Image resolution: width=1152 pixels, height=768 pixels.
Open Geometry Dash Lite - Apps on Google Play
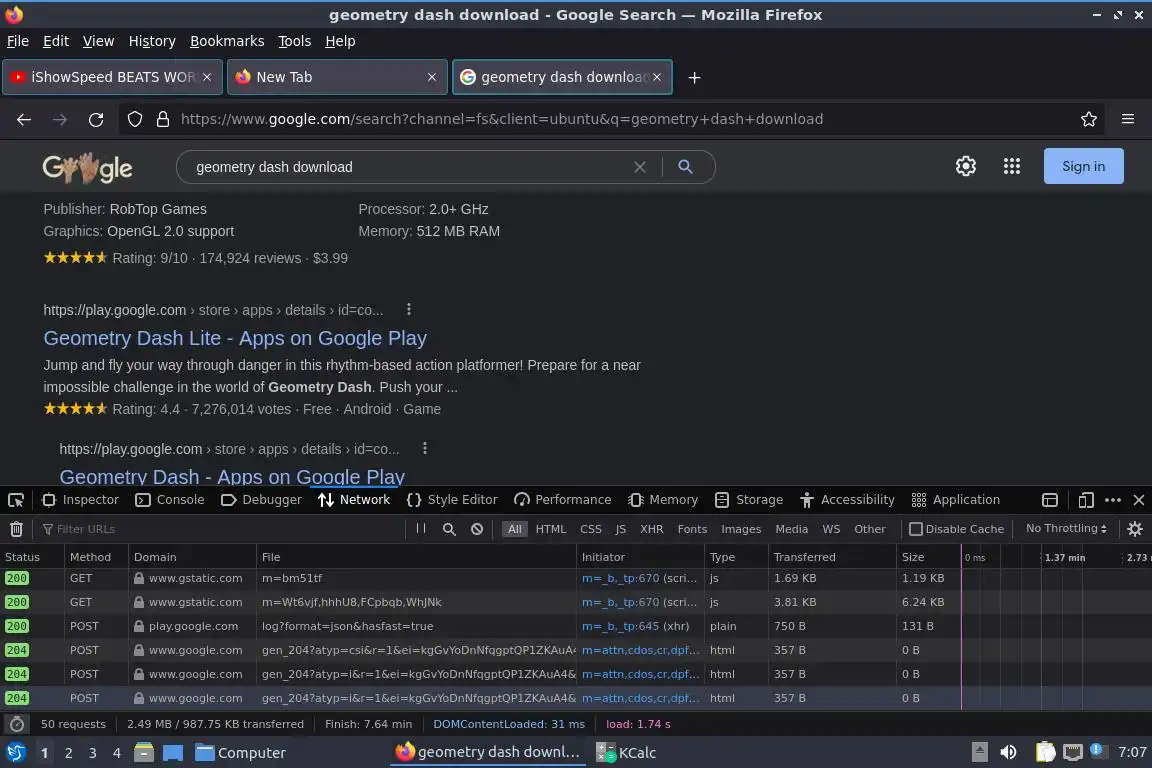[x=235, y=338]
